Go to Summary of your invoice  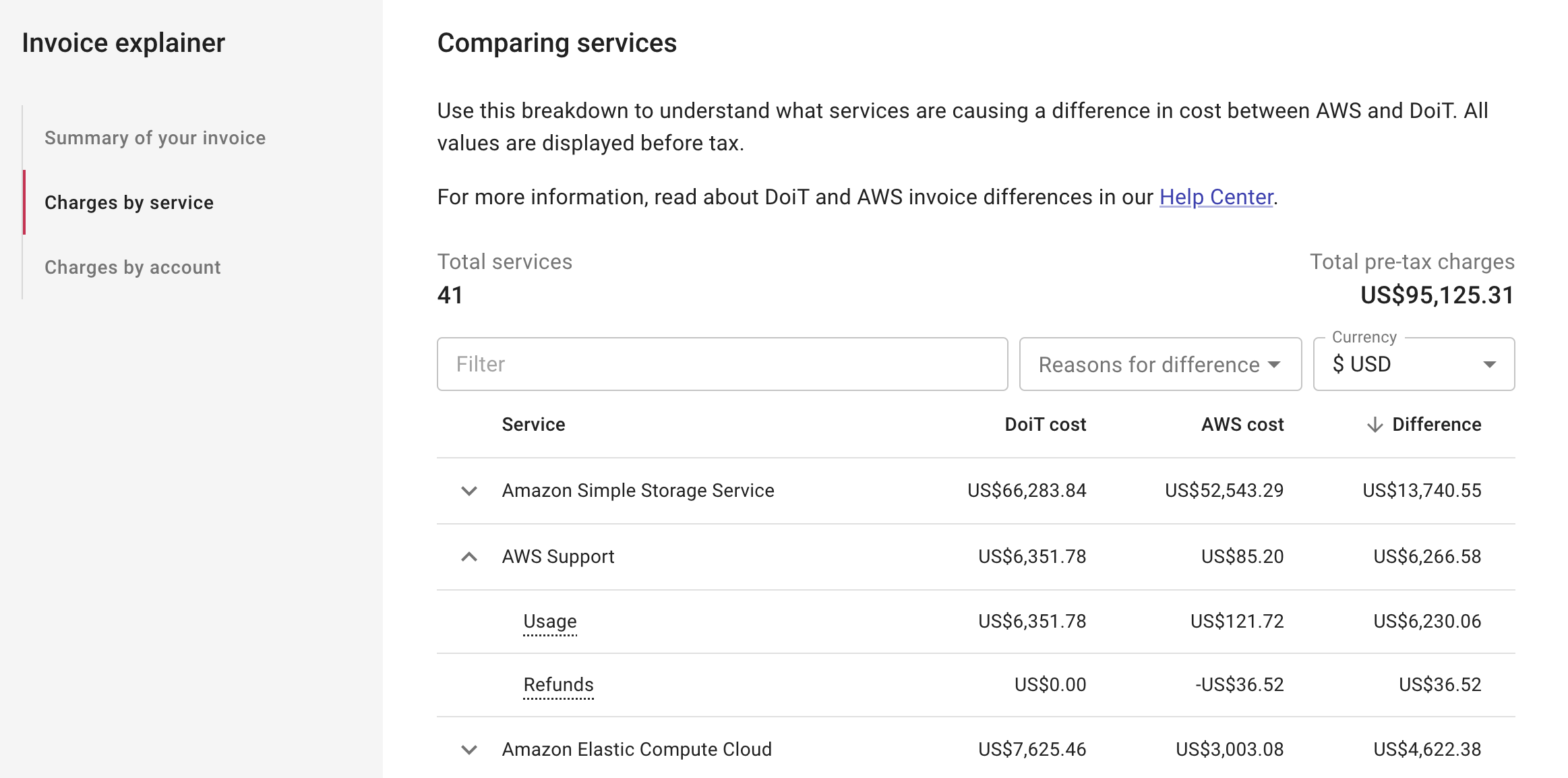(x=155, y=138)
